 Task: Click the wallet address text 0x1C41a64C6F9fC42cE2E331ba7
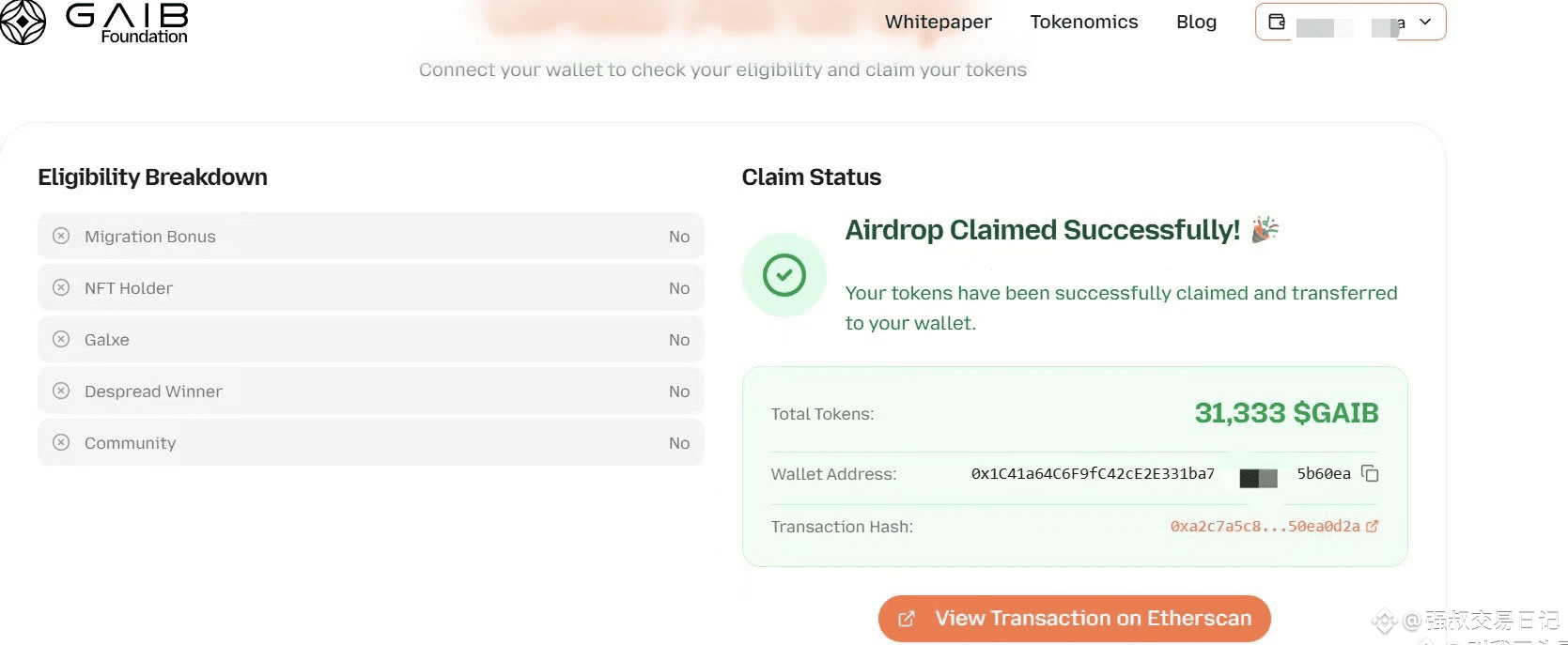click(1093, 474)
